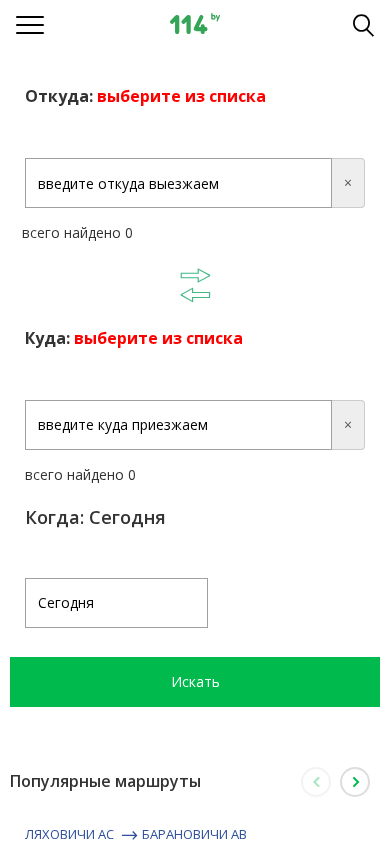Click 'всего найдено 0' under the departure field

(77, 234)
